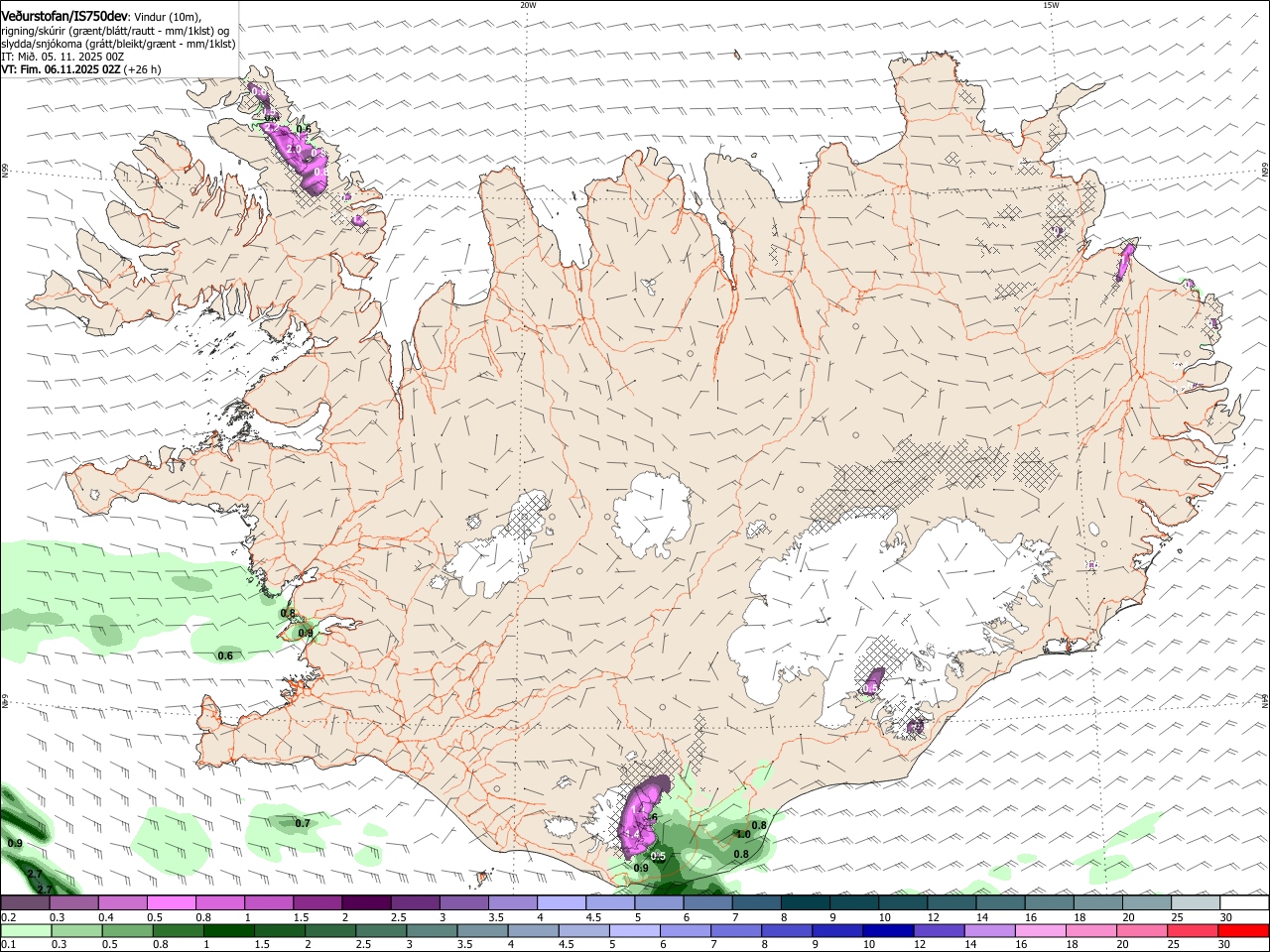Click the '15W' longitude label at the top

[1051, 5]
